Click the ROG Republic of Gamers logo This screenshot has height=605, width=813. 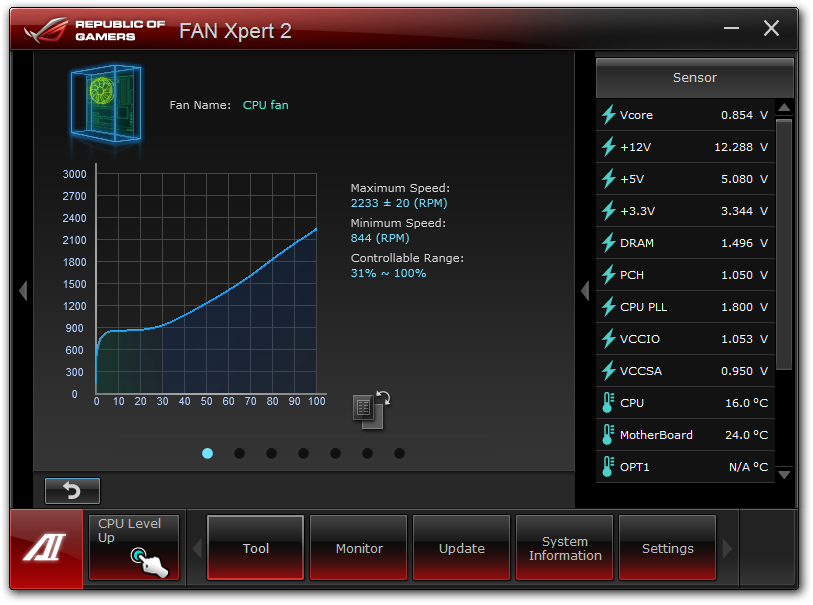coord(94,30)
